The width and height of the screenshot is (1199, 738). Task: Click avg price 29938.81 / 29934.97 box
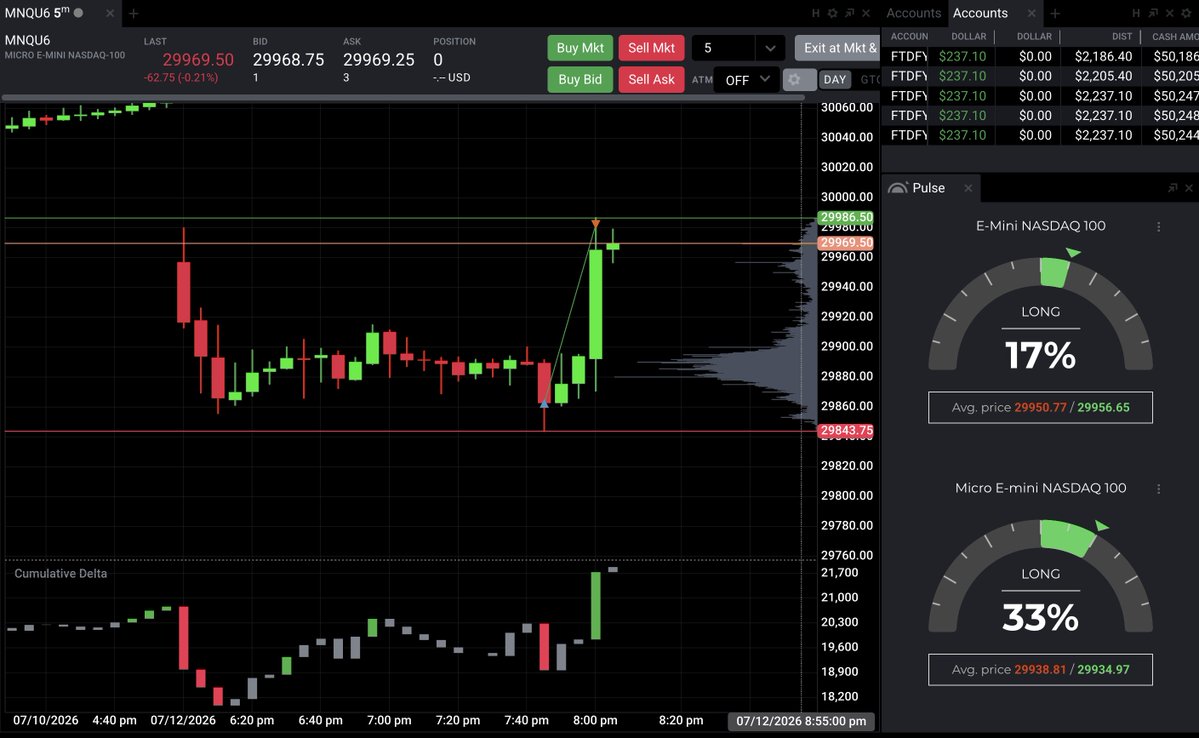[1040, 670]
